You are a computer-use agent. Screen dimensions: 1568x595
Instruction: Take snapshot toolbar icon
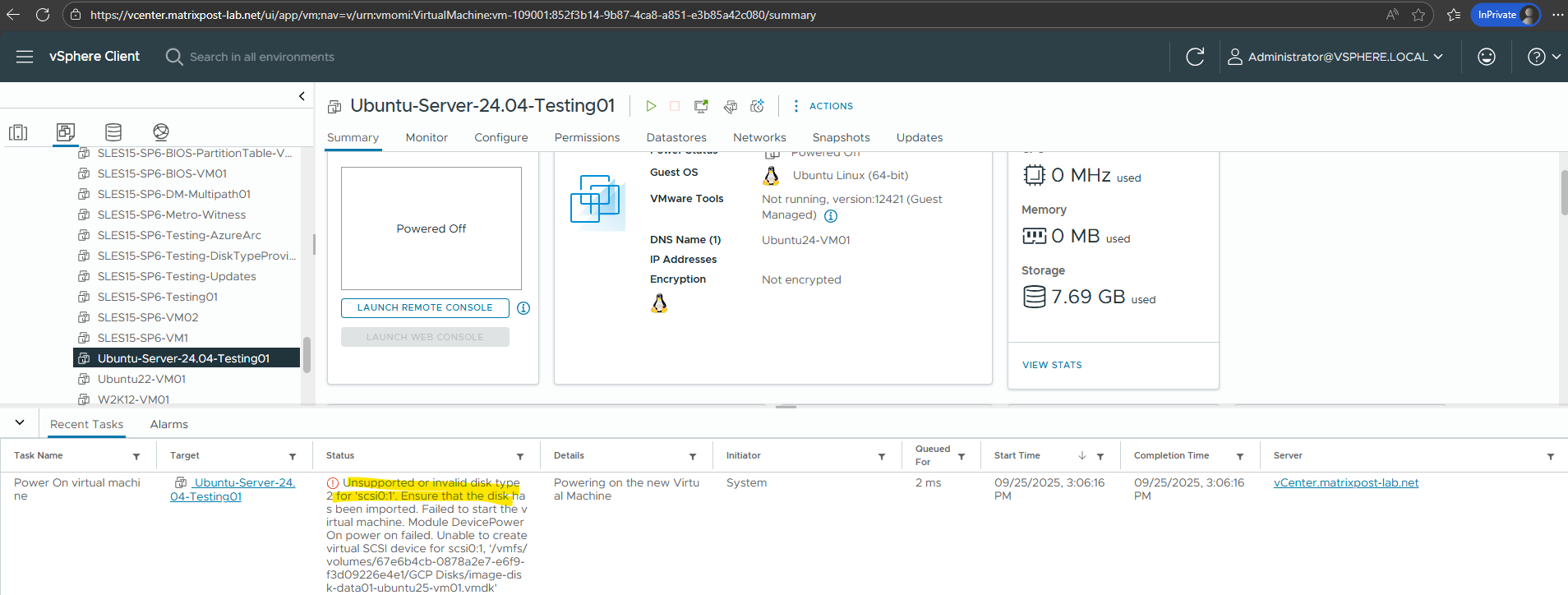click(758, 106)
